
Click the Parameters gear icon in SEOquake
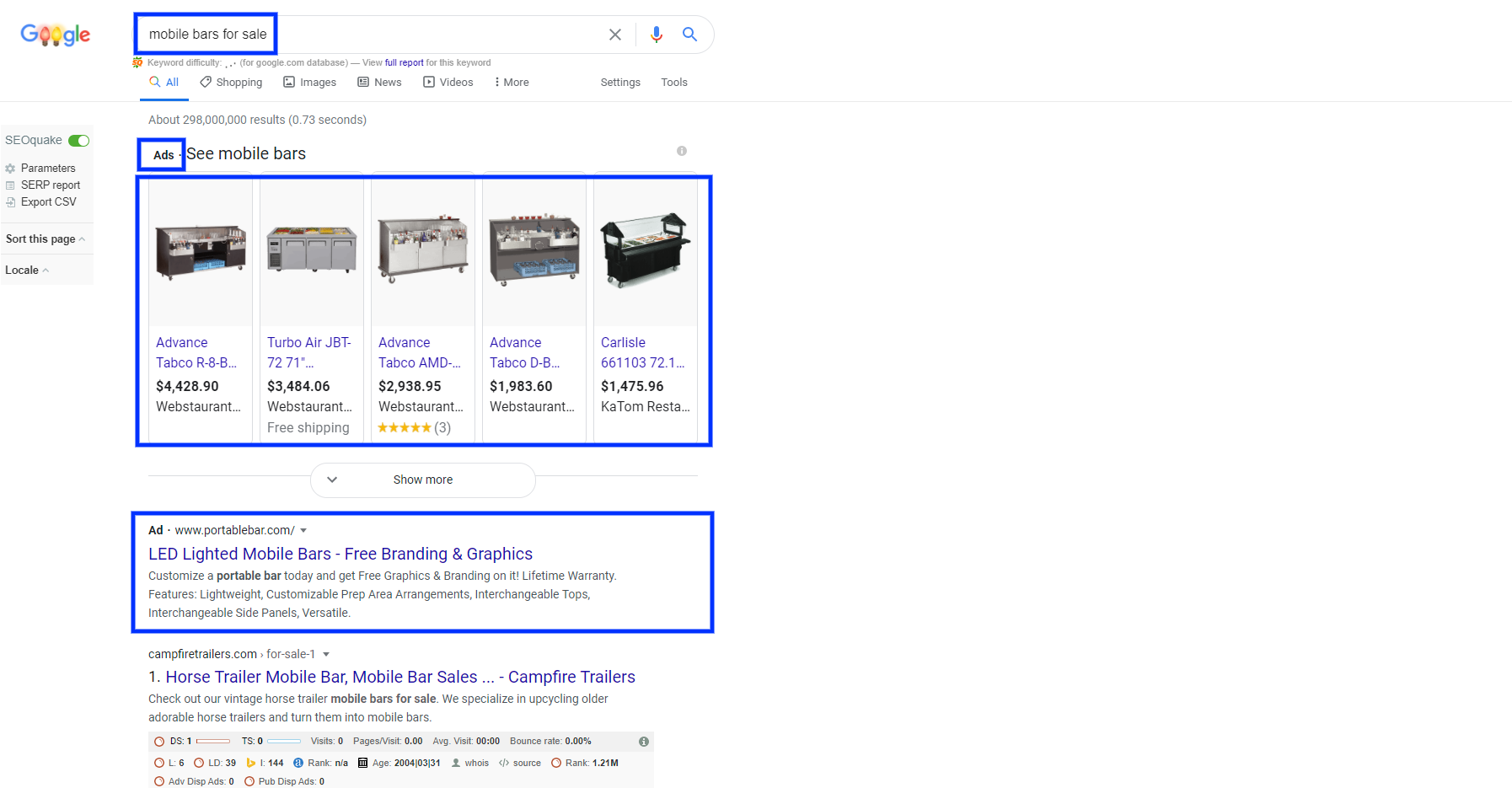tap(10, 169)
